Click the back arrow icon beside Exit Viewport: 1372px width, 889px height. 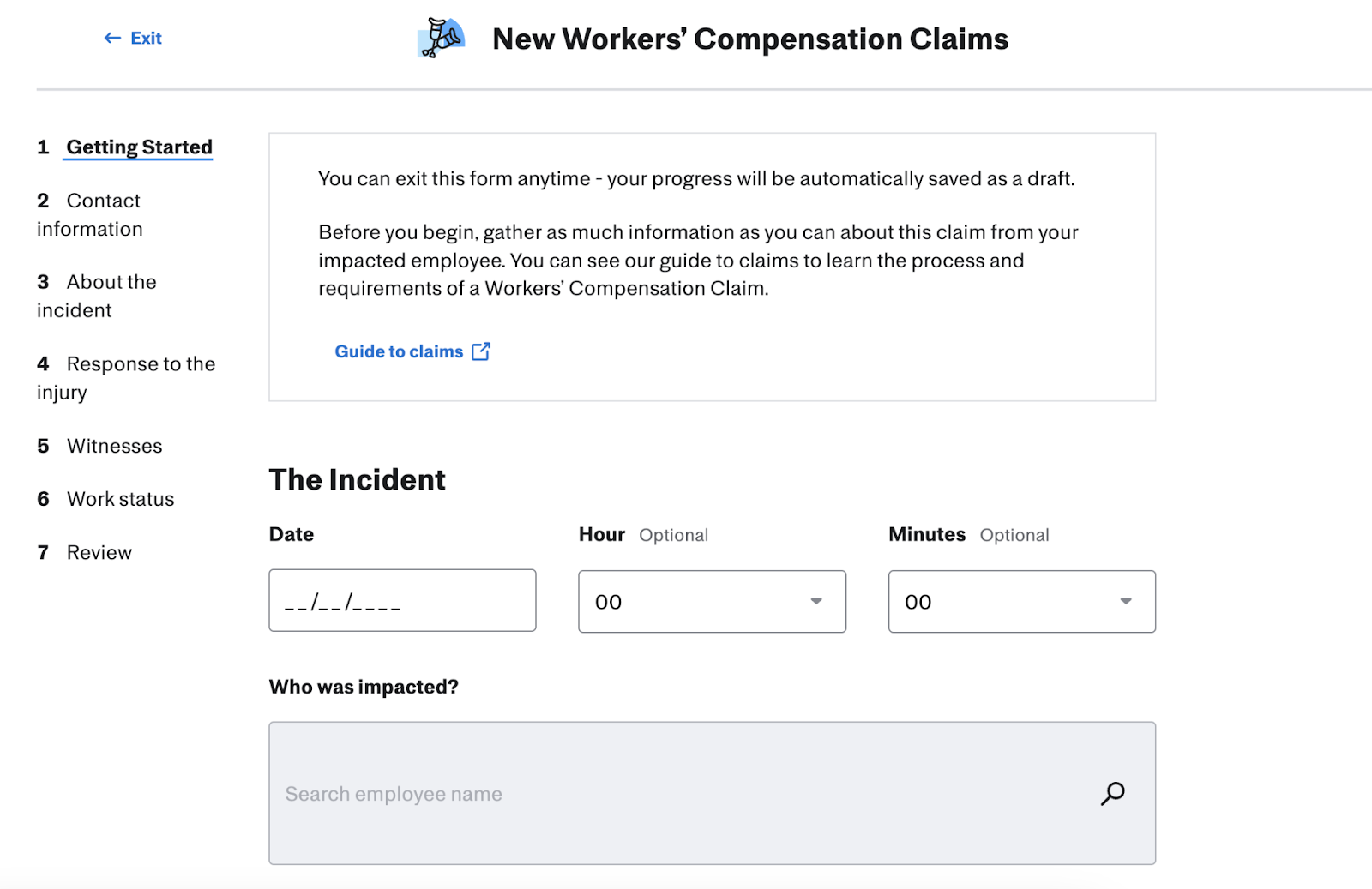[x=112, y=38]
